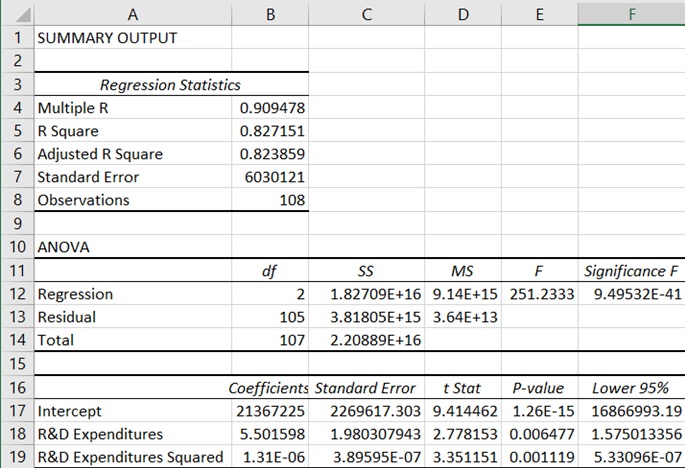Click the Regression Statistics heading cell
This screenshot has height=468, width=685.
[170, 85]
